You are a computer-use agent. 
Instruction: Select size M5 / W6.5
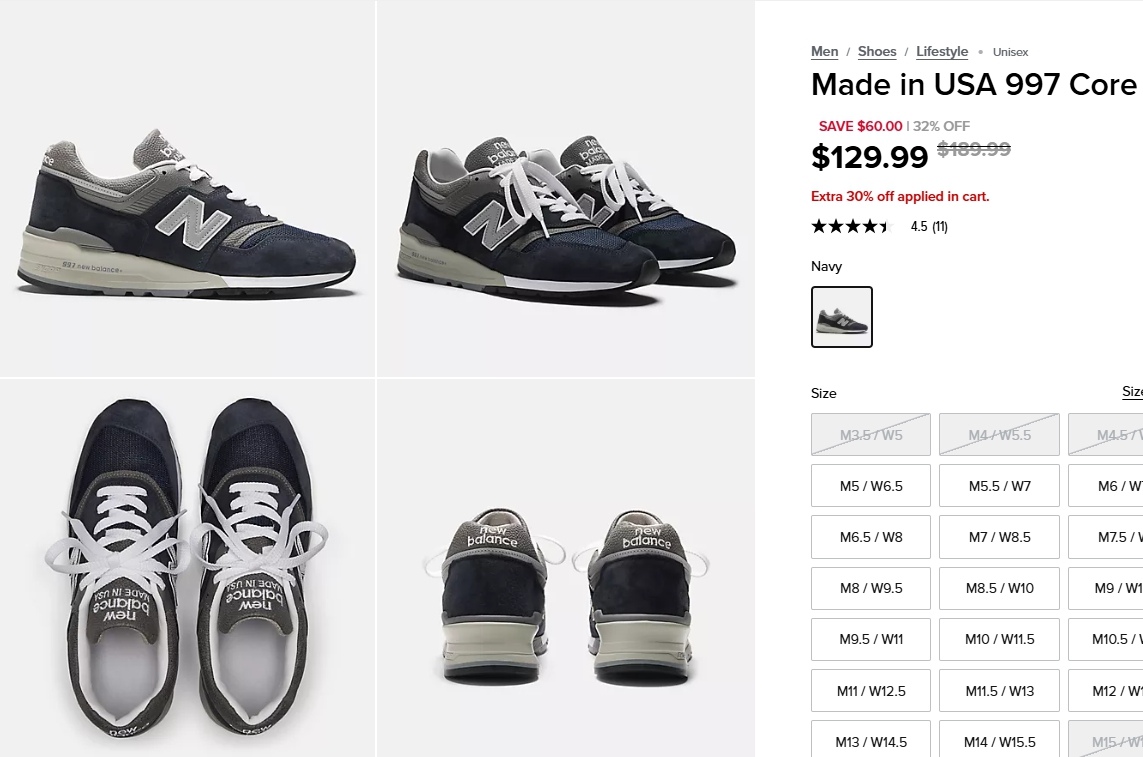(x=871, y=486)
